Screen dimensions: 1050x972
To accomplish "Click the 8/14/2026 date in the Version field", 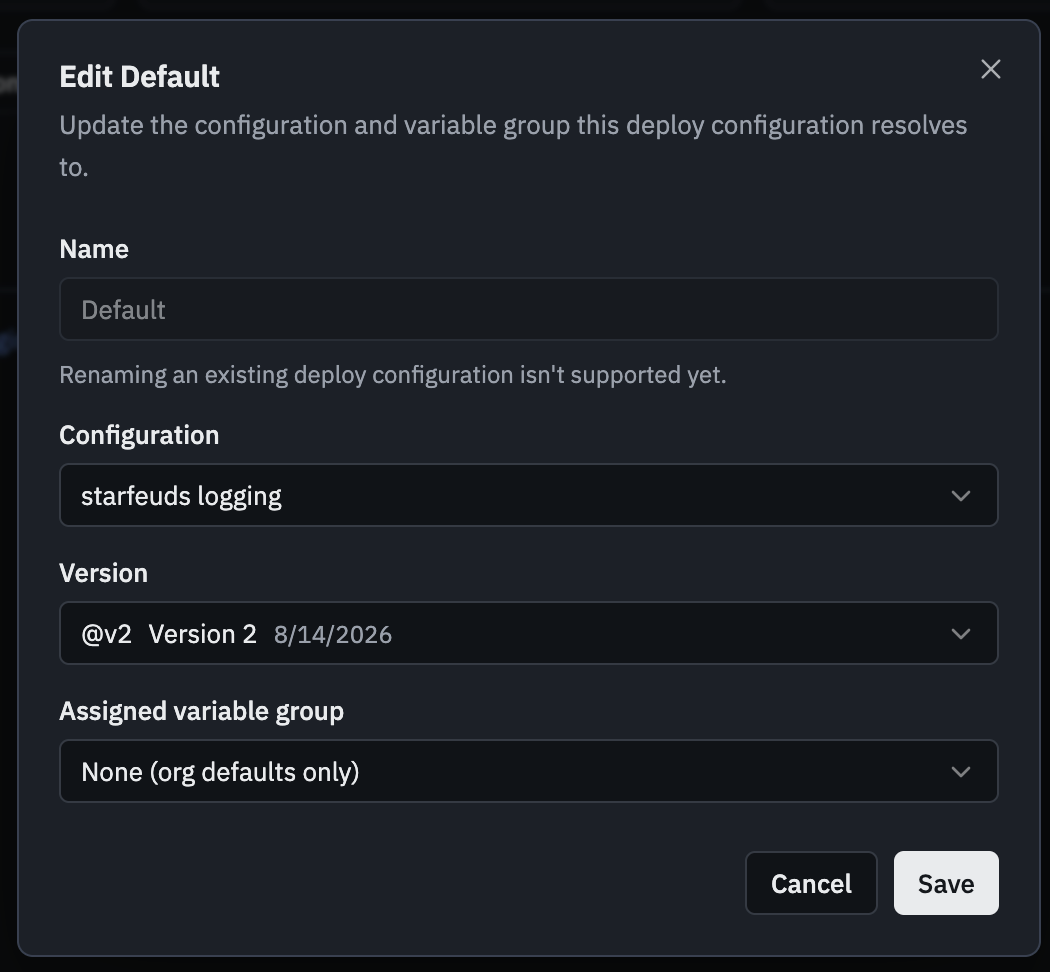I will [x=333, y=635].
